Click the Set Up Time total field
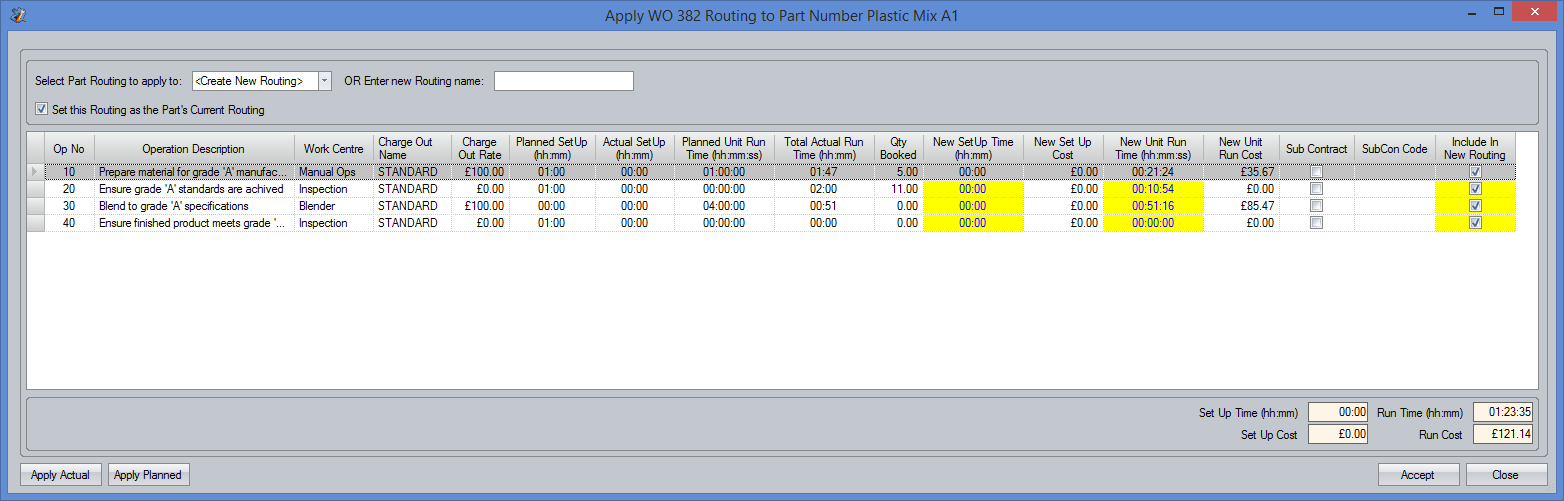Screen dimensions: 1564x501 pyautogui.click(x=1337, y=412)
